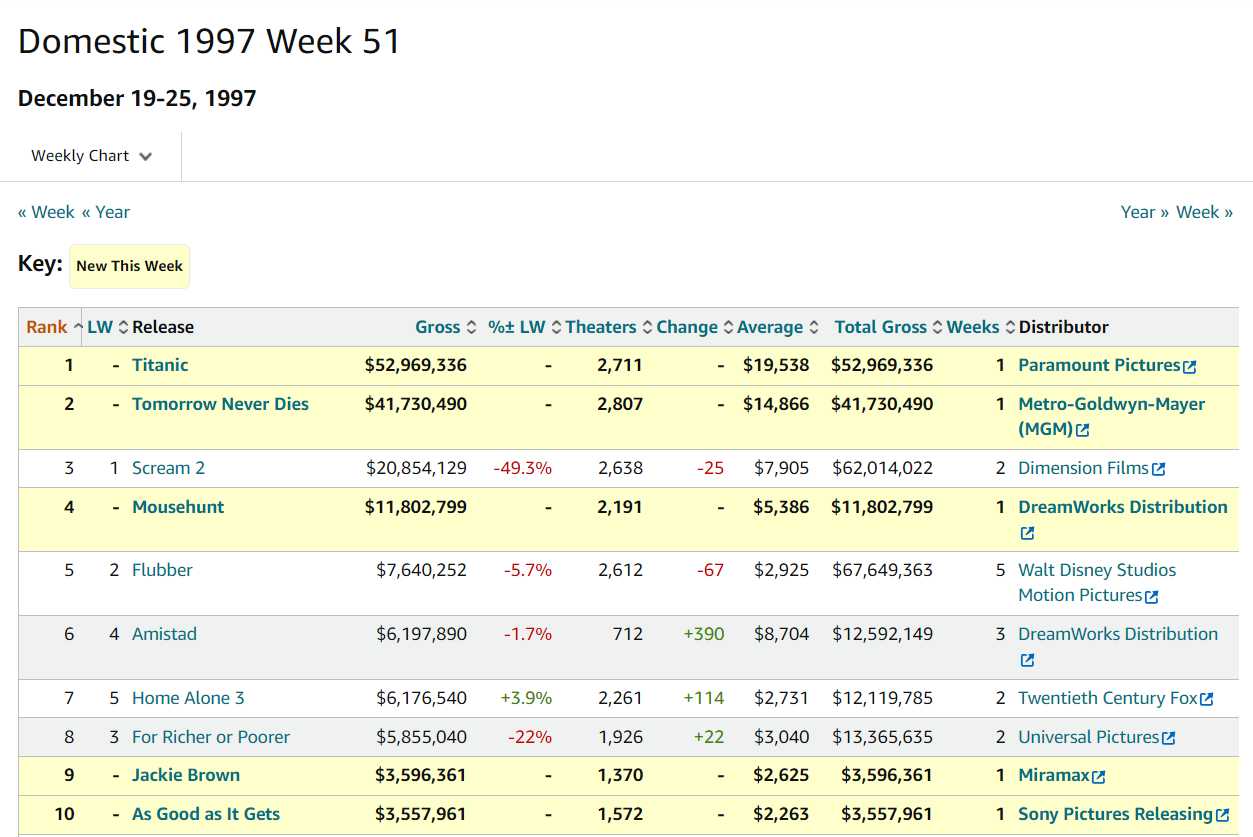
Task: Click Home Alone 3 gross $6,176,540
Action: [x=421, y=698]
